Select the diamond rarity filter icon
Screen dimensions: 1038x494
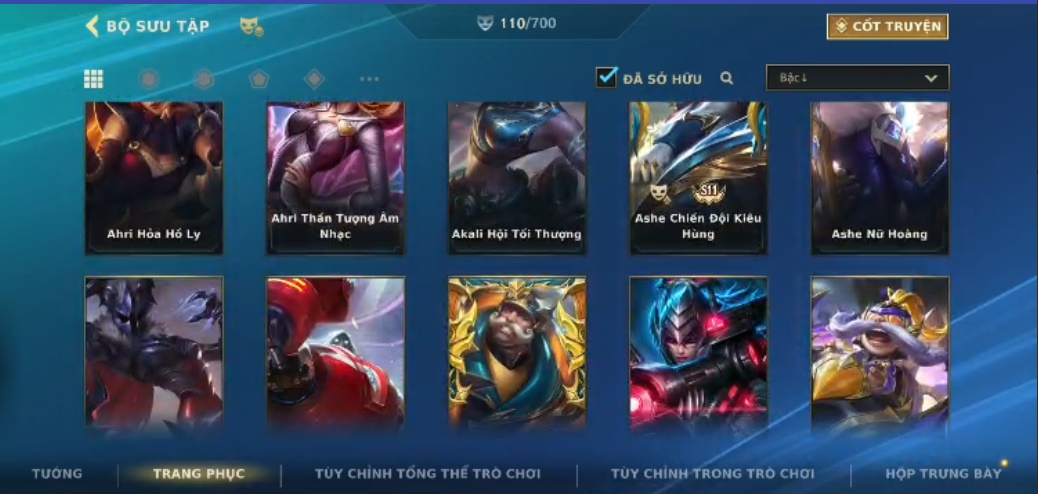point(314,79)
